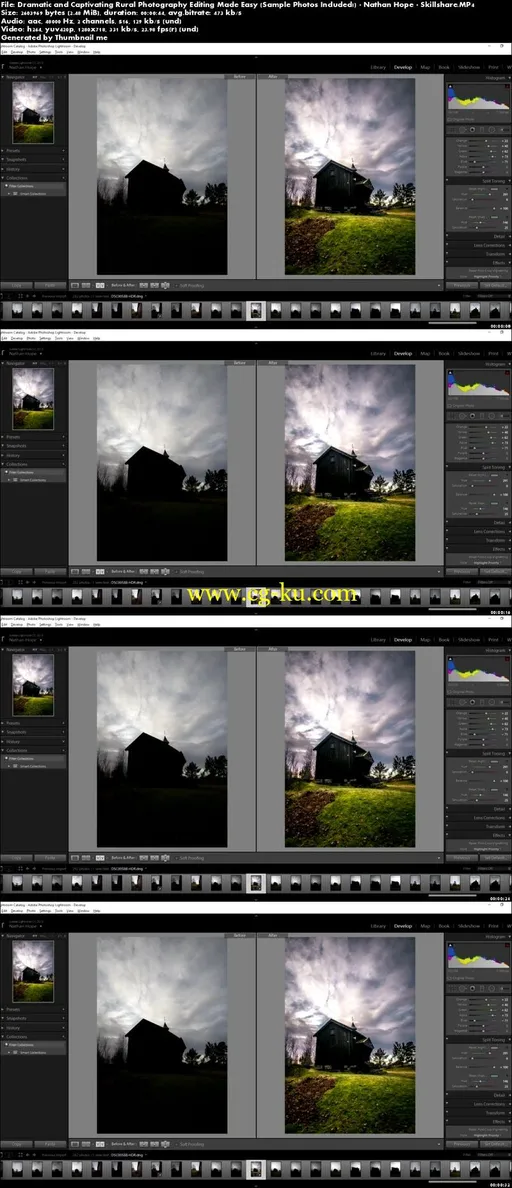Select the Crop Overlay tool in the bottom frame
This screenshot has height=1188, width=512.
point(452,989)
